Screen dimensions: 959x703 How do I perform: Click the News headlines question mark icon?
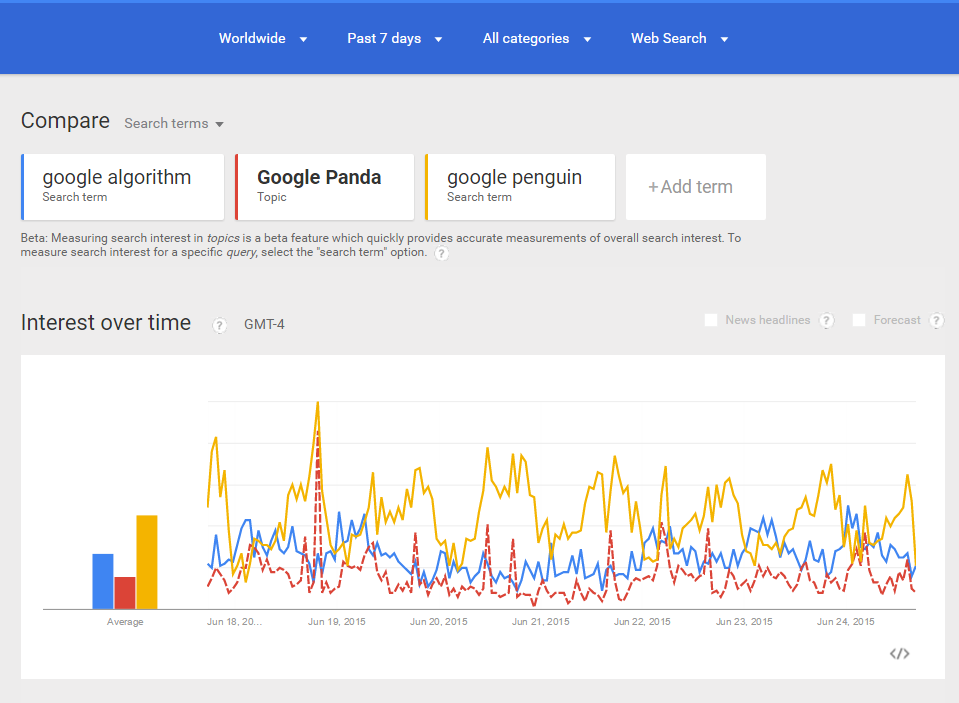point(826,320)
